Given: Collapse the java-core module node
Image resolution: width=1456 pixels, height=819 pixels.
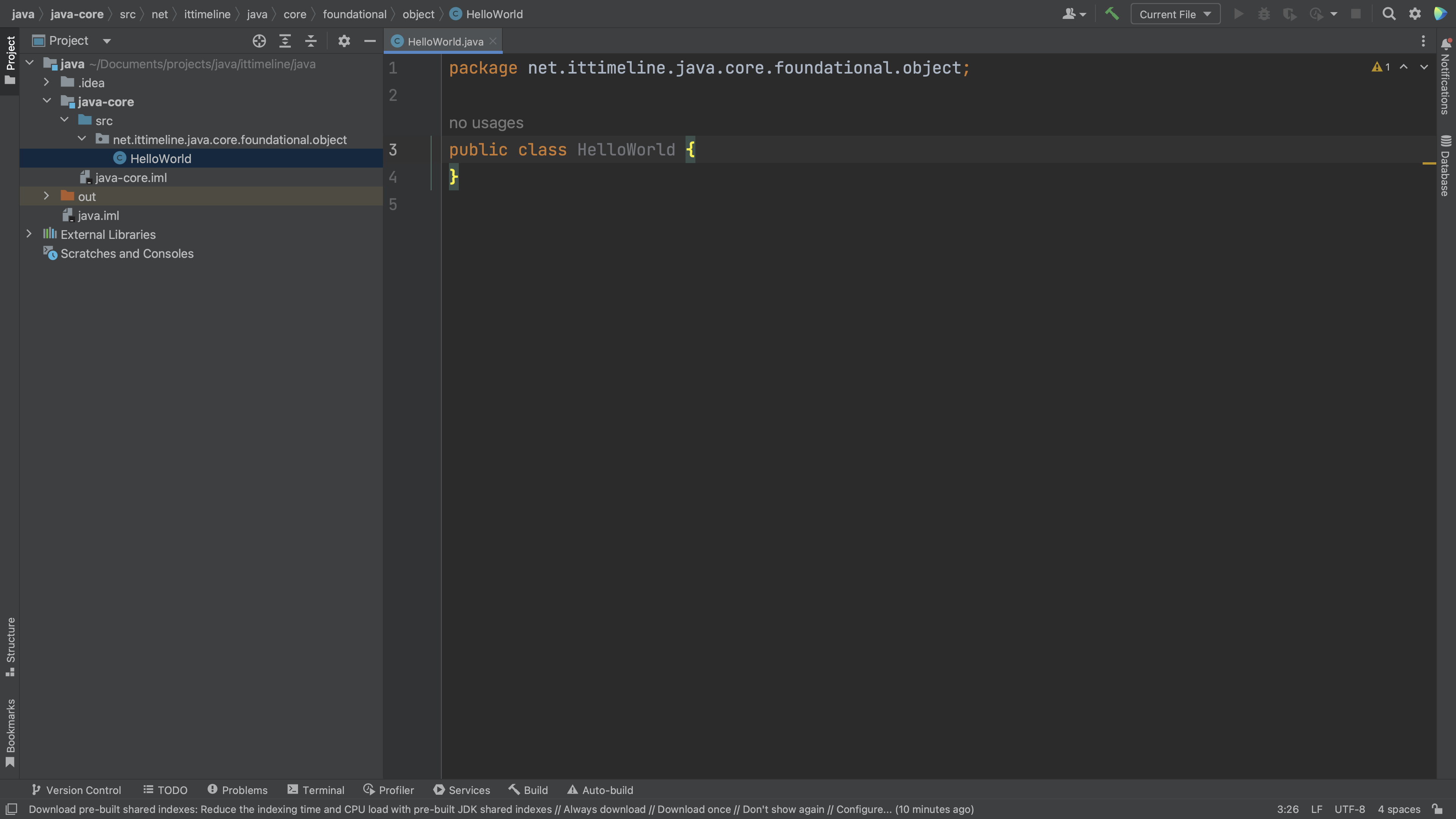Looking at the screenshot, I should pos(46,101).
